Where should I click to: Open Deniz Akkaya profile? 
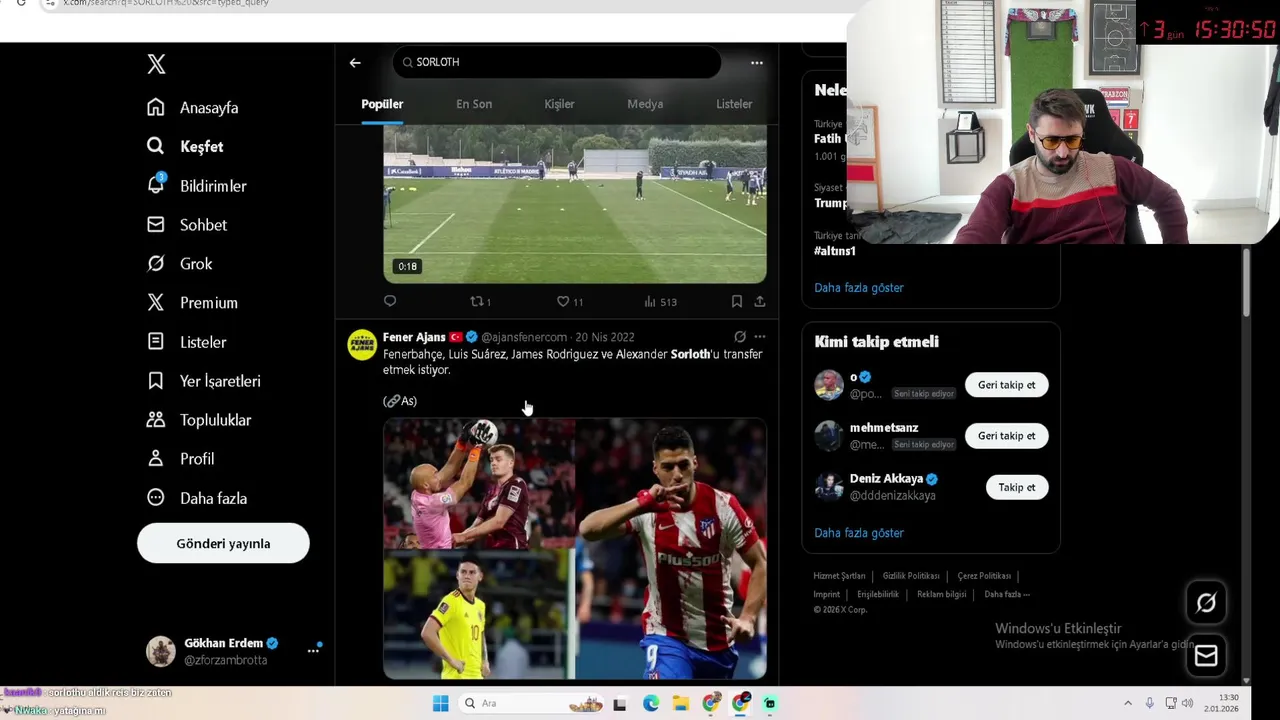886,479
